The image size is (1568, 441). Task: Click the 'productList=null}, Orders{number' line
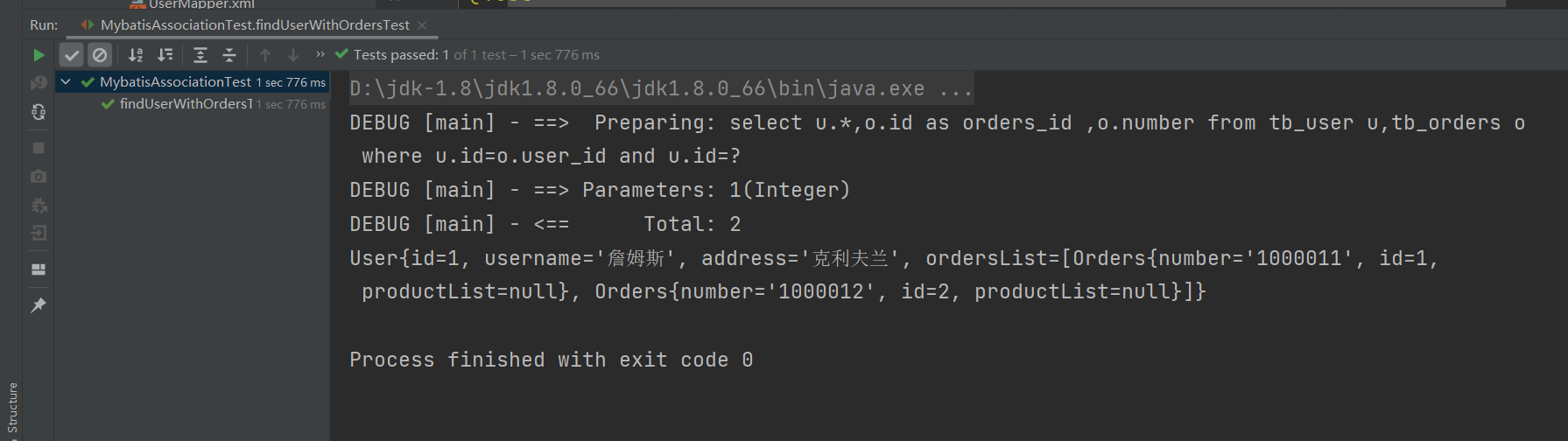784,292
